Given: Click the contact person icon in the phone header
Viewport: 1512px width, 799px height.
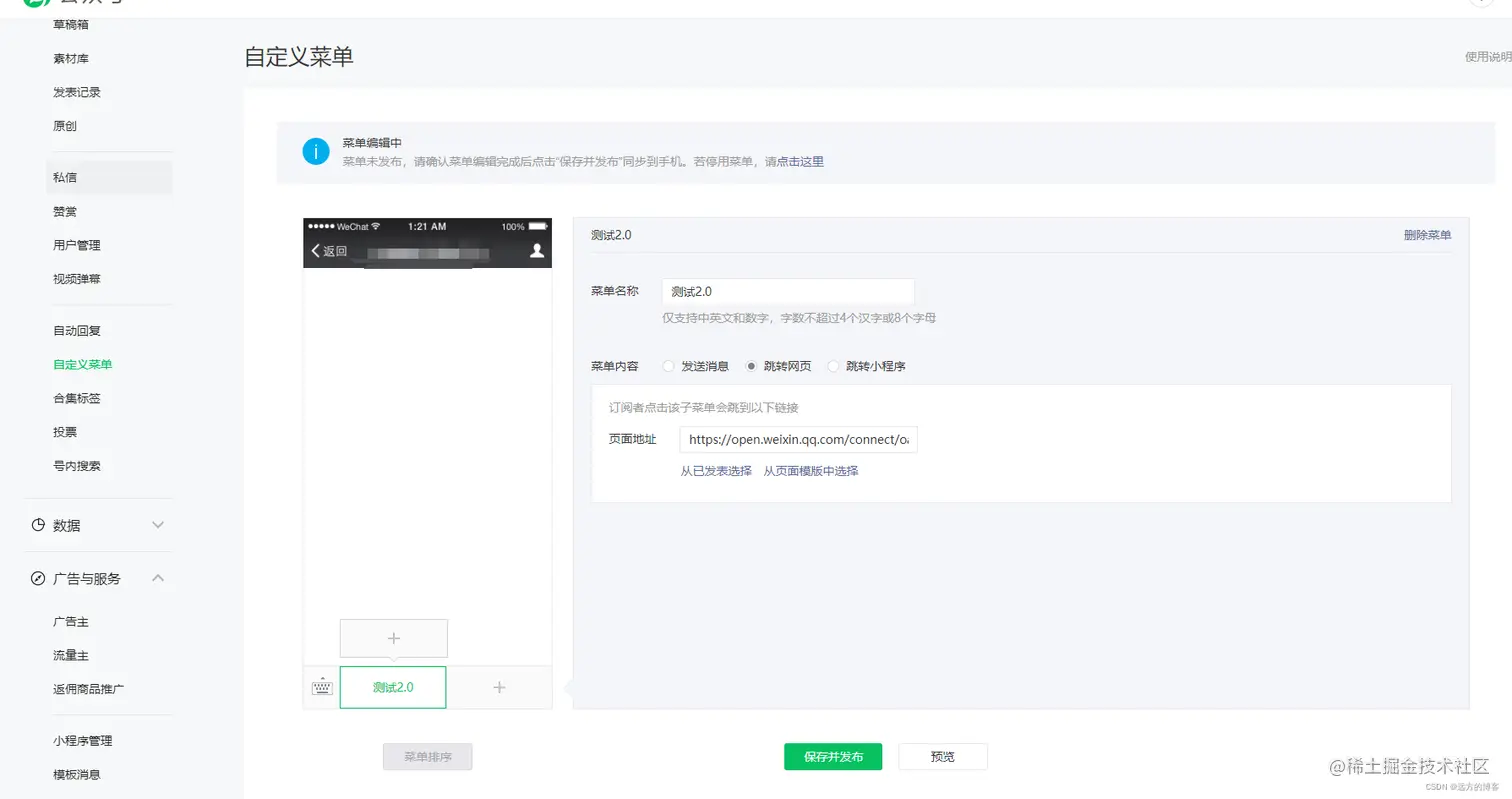Looking at the screenshot, I should pyautogui.click(x=537, y=252).
